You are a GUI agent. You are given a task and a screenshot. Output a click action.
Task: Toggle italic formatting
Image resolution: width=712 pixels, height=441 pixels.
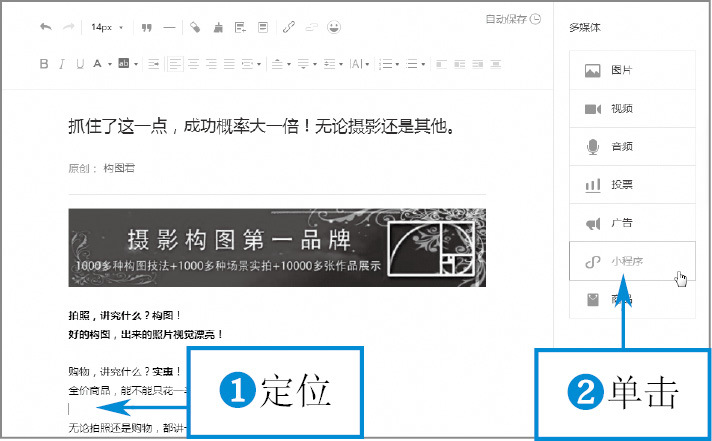(62, 64)
